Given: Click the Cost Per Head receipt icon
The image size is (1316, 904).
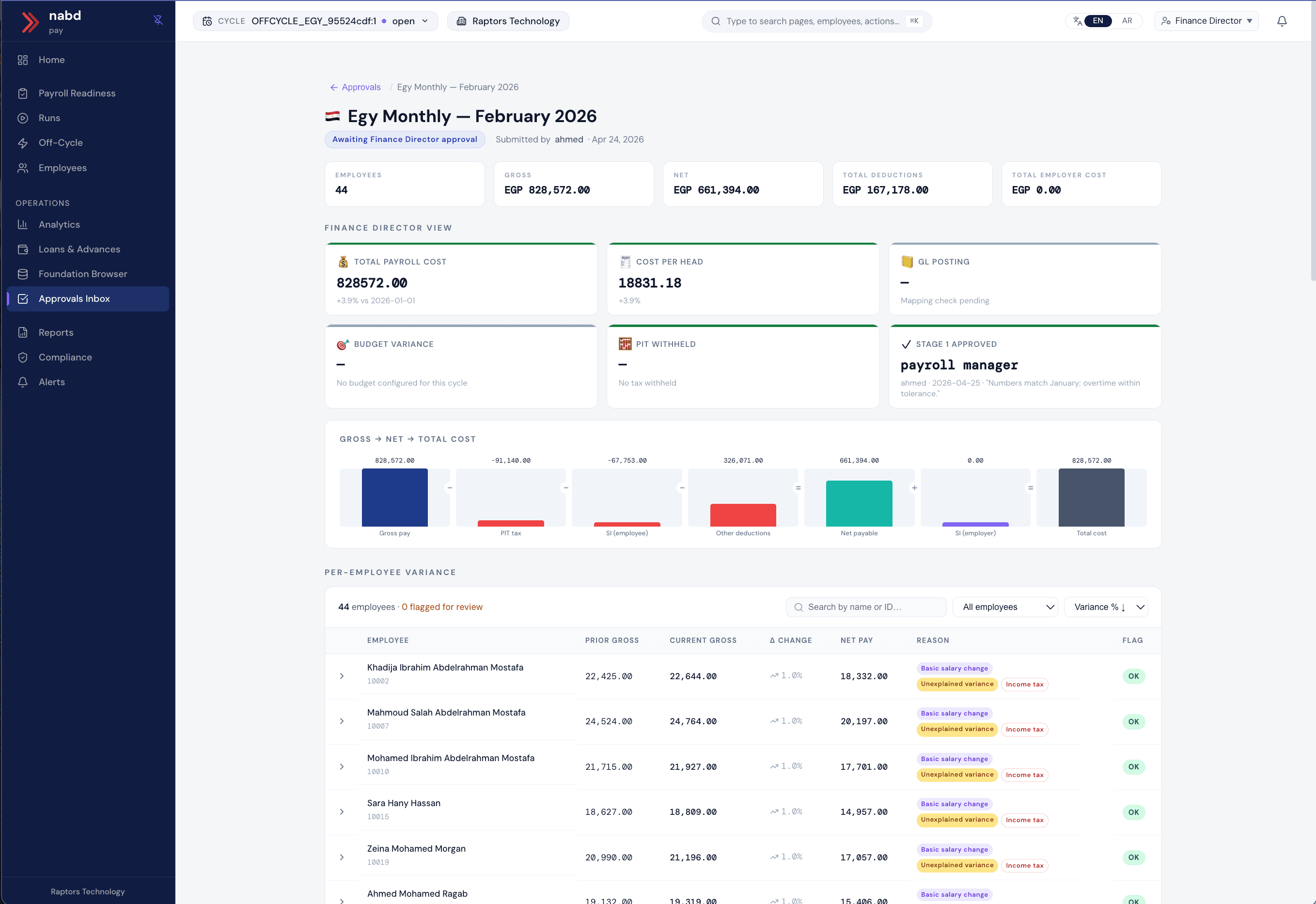Looking at the screenshot, I should (x=625, y=262).
